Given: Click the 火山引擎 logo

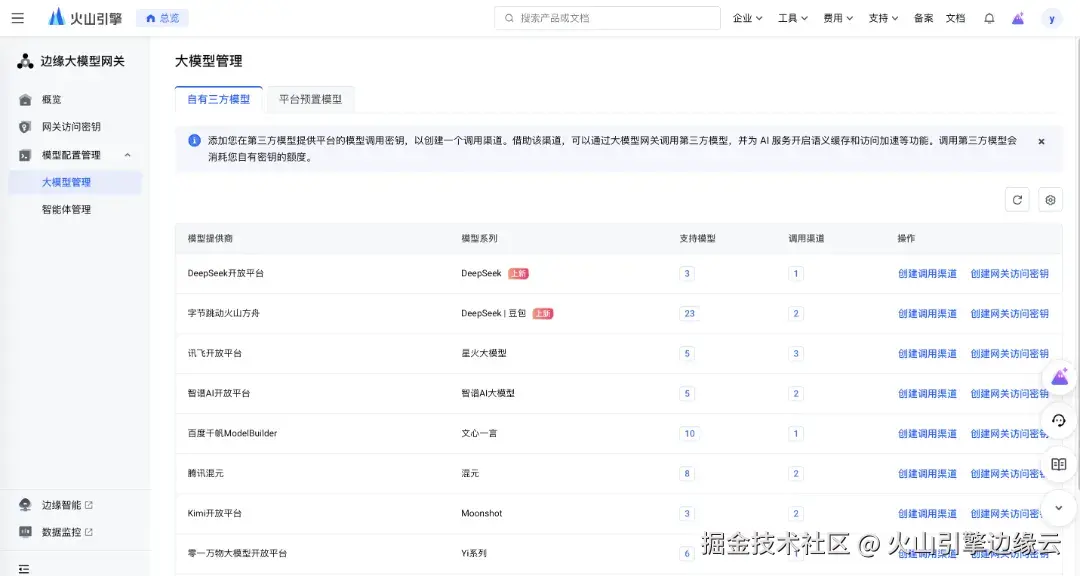Looking at the screenshot, I should tap(85, 18).
